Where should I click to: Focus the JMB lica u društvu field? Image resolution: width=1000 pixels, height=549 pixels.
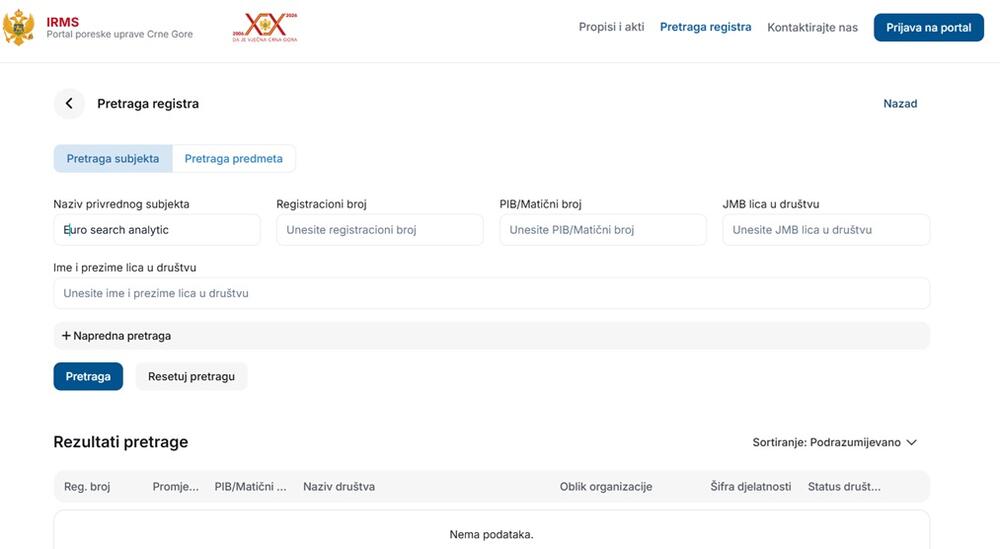[826, 230]
